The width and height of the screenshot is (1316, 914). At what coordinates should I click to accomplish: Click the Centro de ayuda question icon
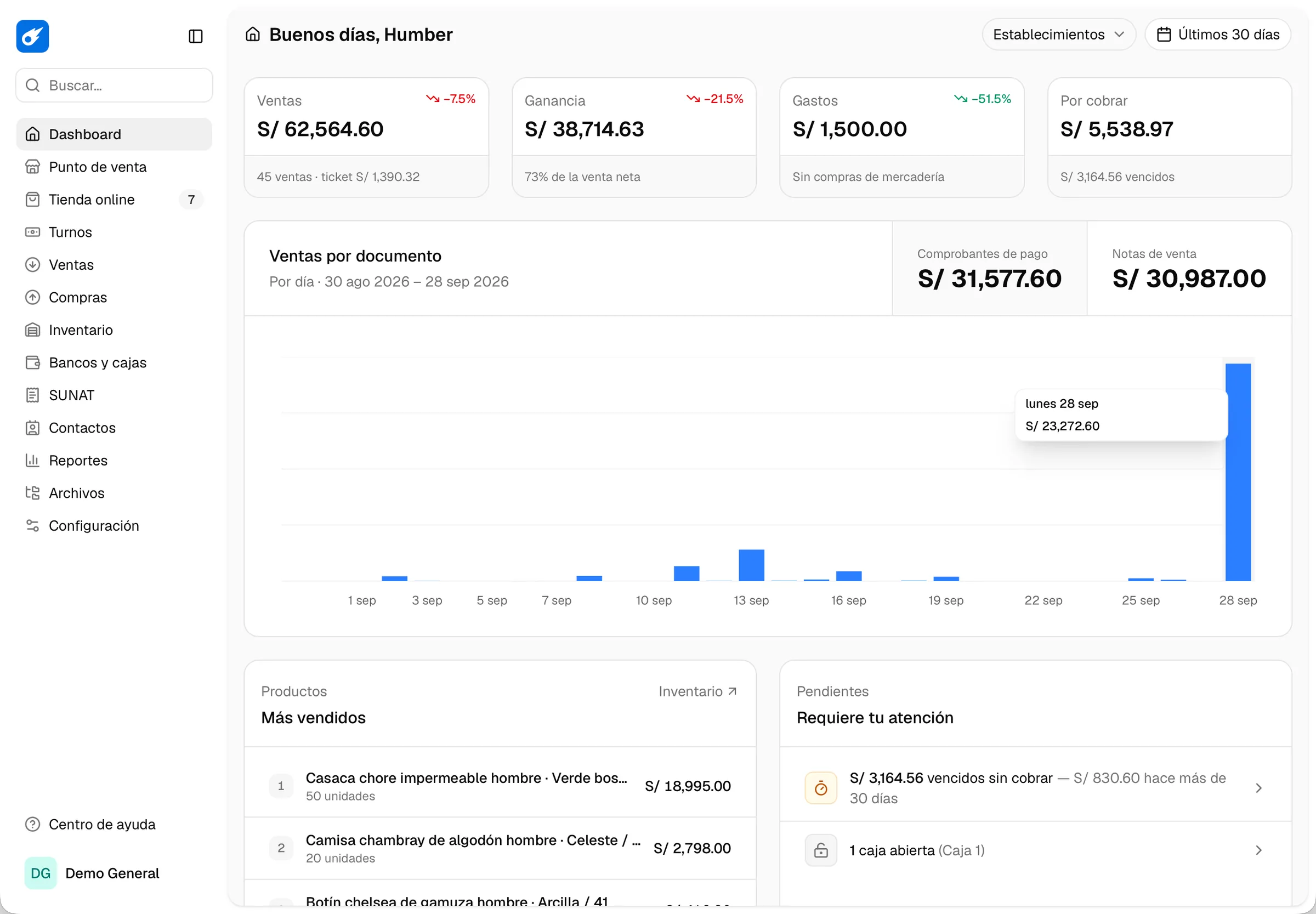tap(33, 824)
